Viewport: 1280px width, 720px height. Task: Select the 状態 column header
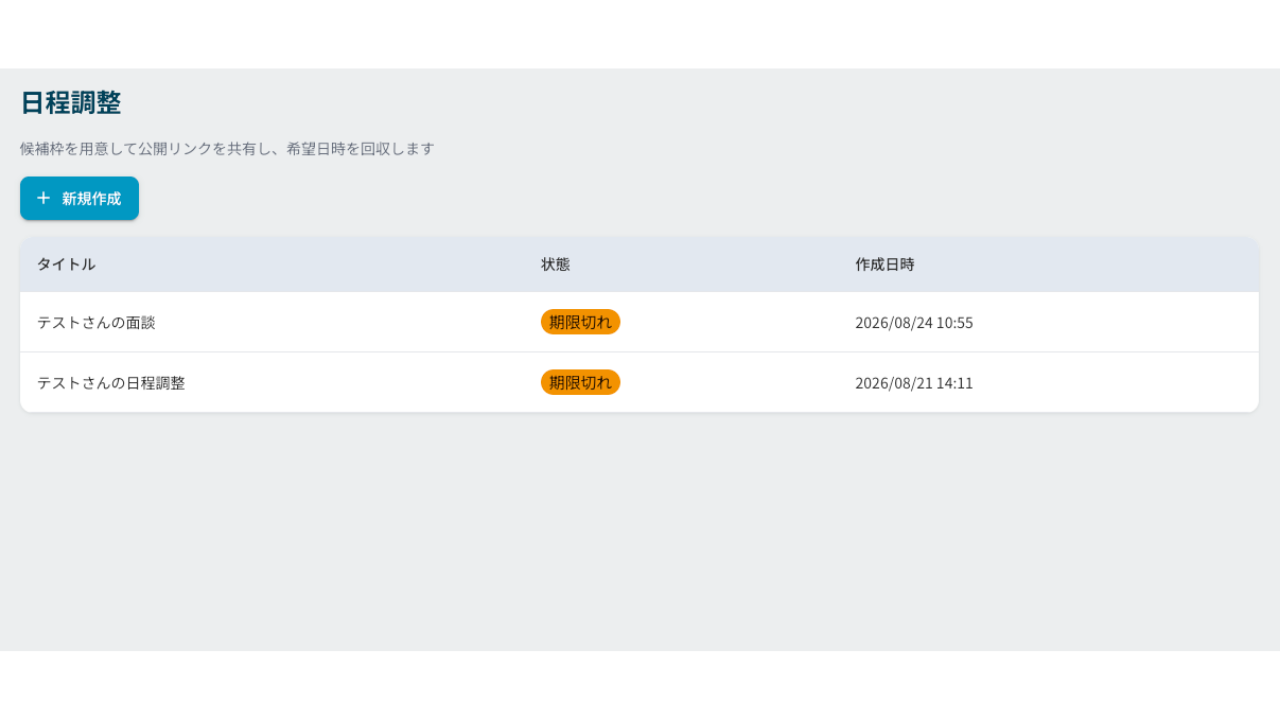coord(555,264)
